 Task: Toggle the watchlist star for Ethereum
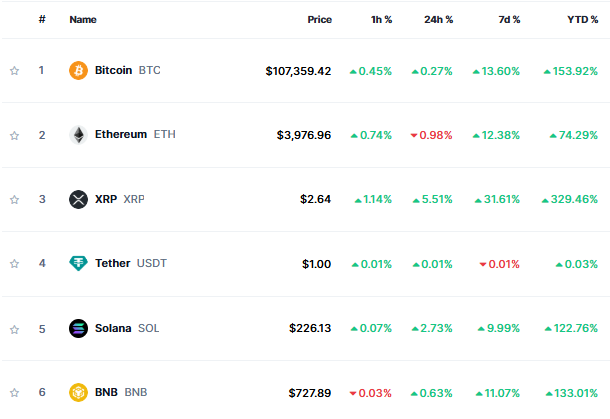(x=14, y=135)
